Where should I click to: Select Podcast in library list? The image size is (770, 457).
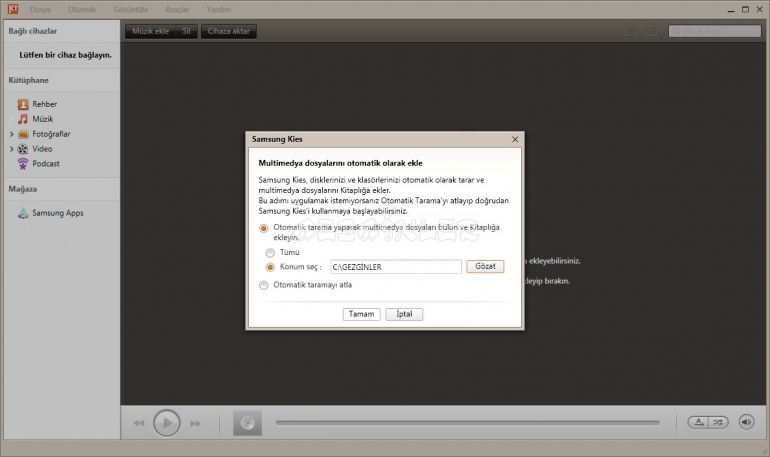(46, 164)
